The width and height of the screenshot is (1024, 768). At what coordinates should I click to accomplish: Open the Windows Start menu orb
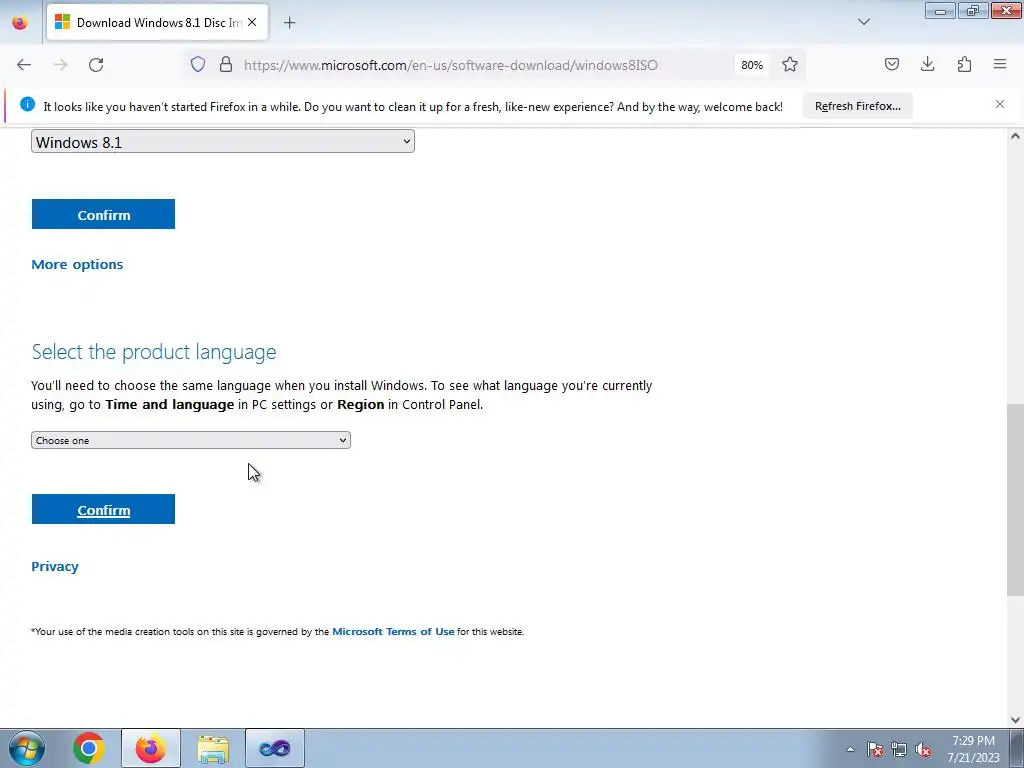[27, 748]
